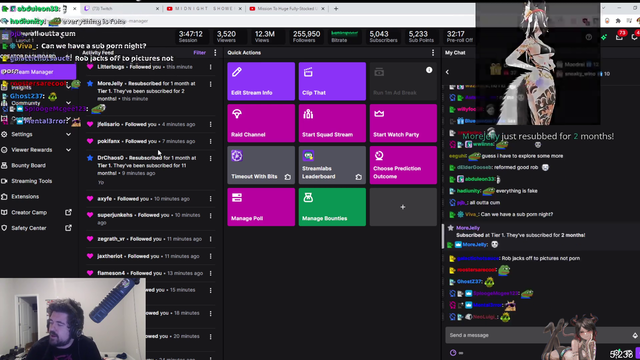
Task: Open options for flameson4 followed entry
Action: coord(211,273)
